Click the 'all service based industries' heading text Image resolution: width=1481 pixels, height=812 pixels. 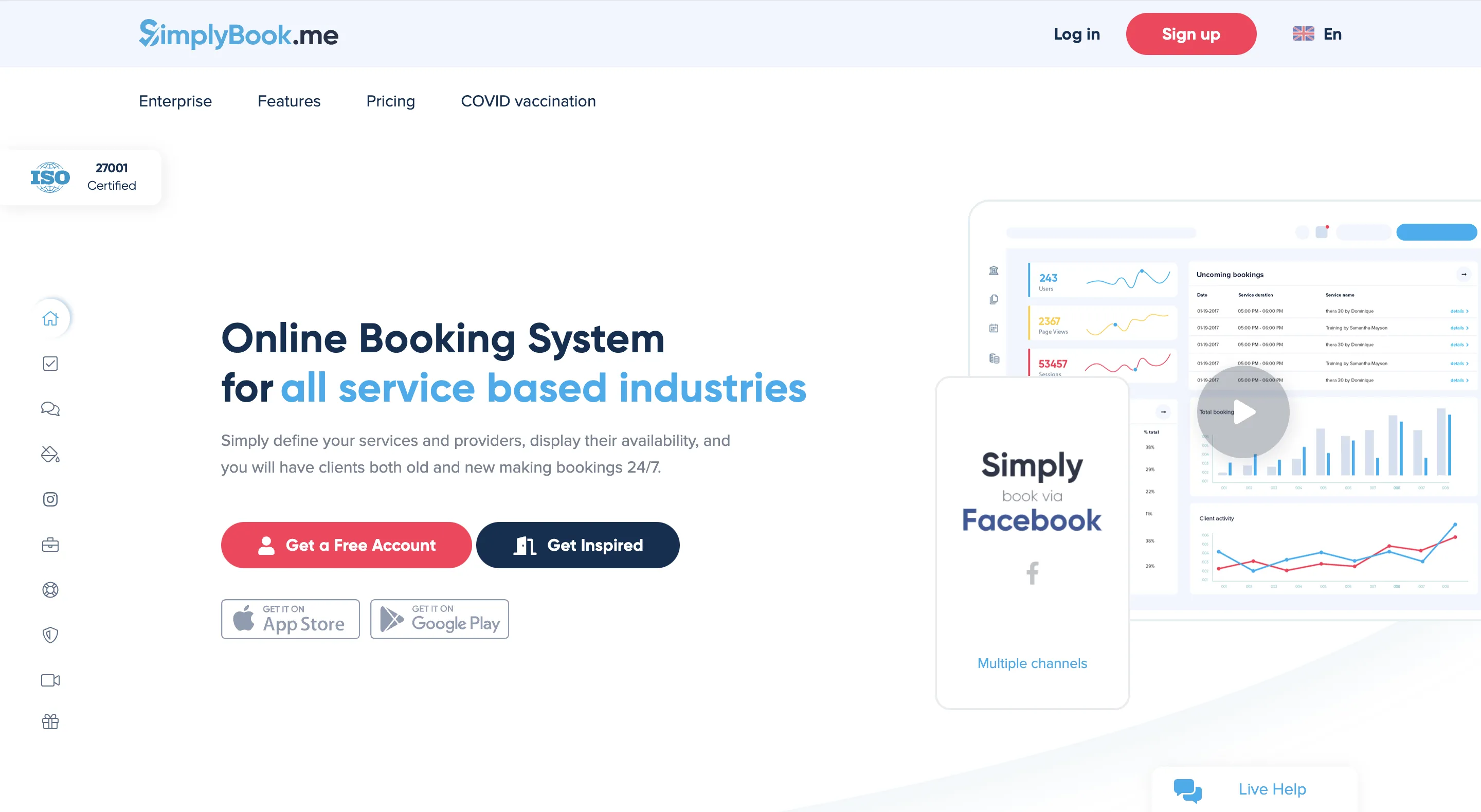point(544,388)
